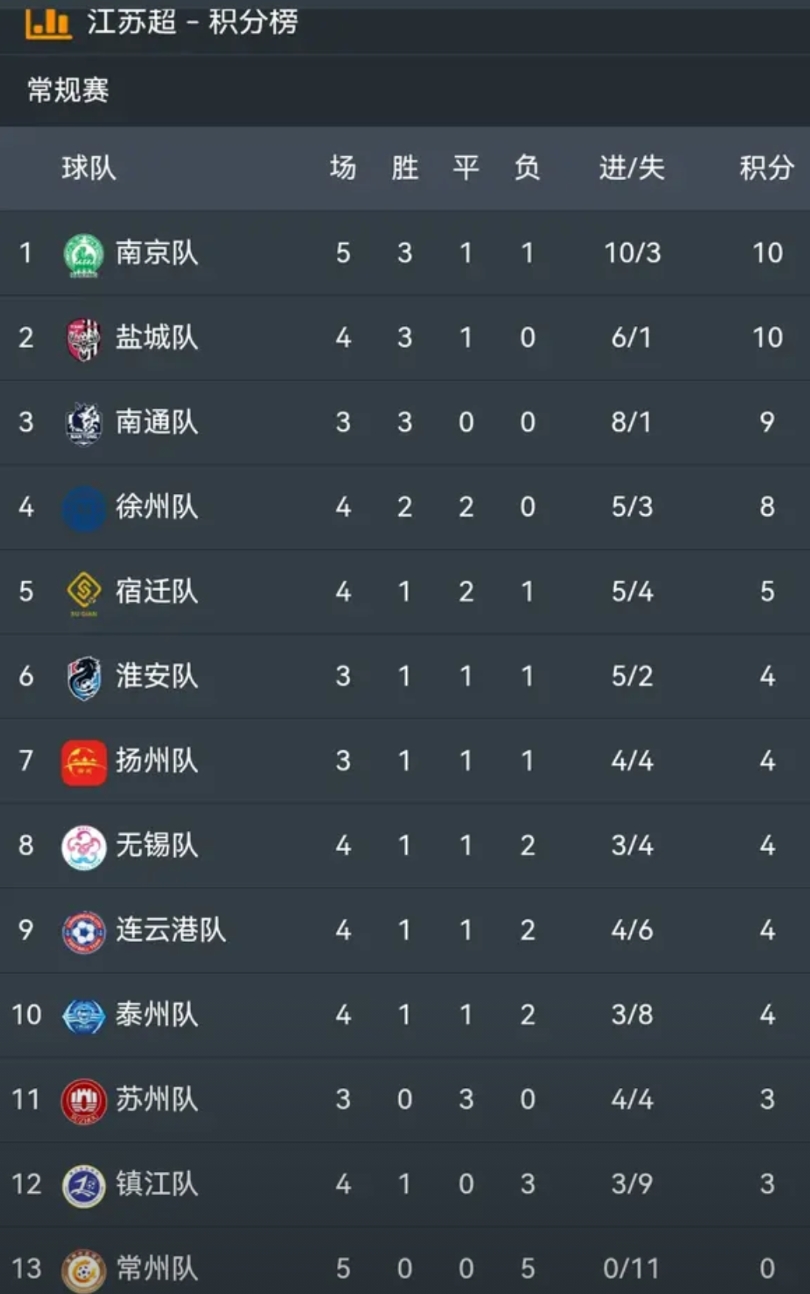Click the 连云港队 team name
810x1294 pixels.
(171, 930)
